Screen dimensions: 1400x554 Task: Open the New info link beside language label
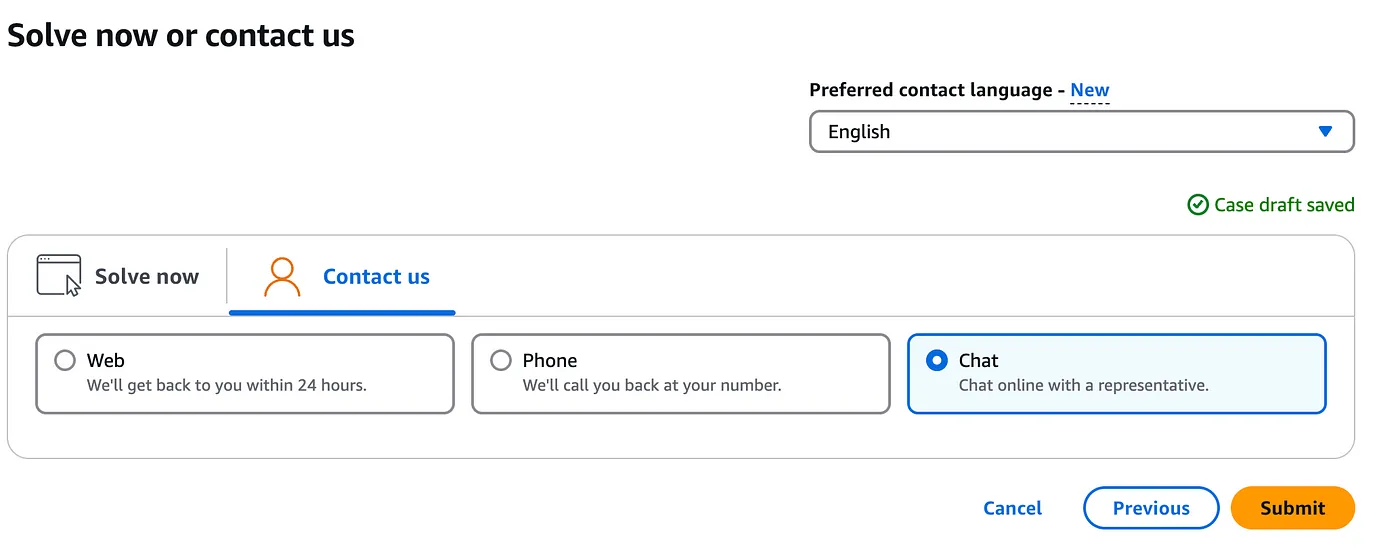[1090, 90]
